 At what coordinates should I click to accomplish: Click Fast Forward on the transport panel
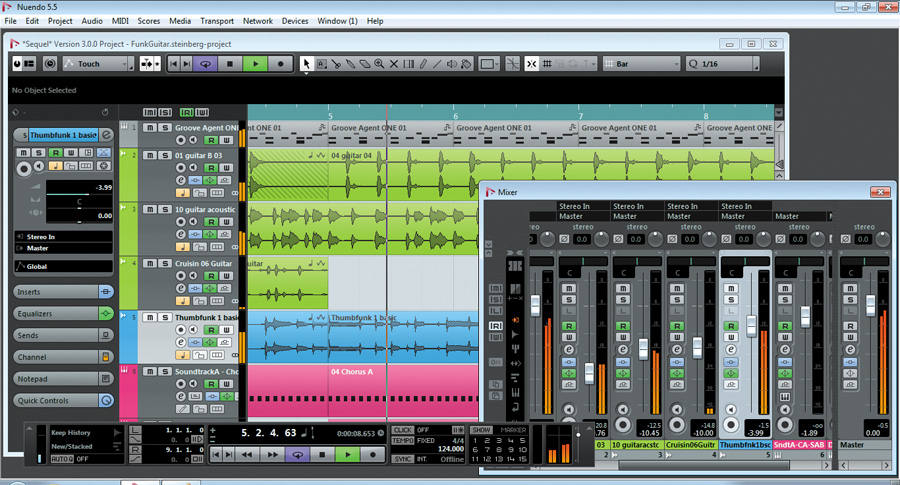272,455
